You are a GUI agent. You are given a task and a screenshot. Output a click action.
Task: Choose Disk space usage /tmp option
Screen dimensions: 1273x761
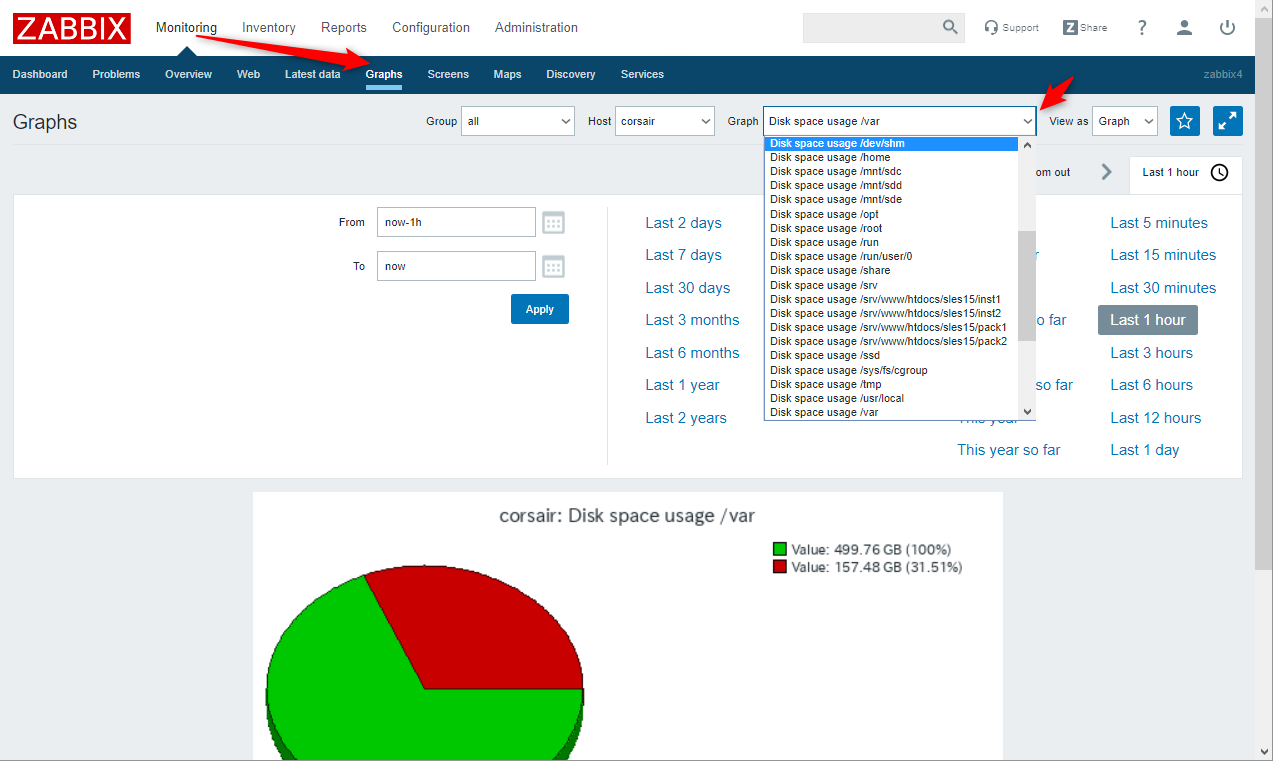click(x=891, y=384)
